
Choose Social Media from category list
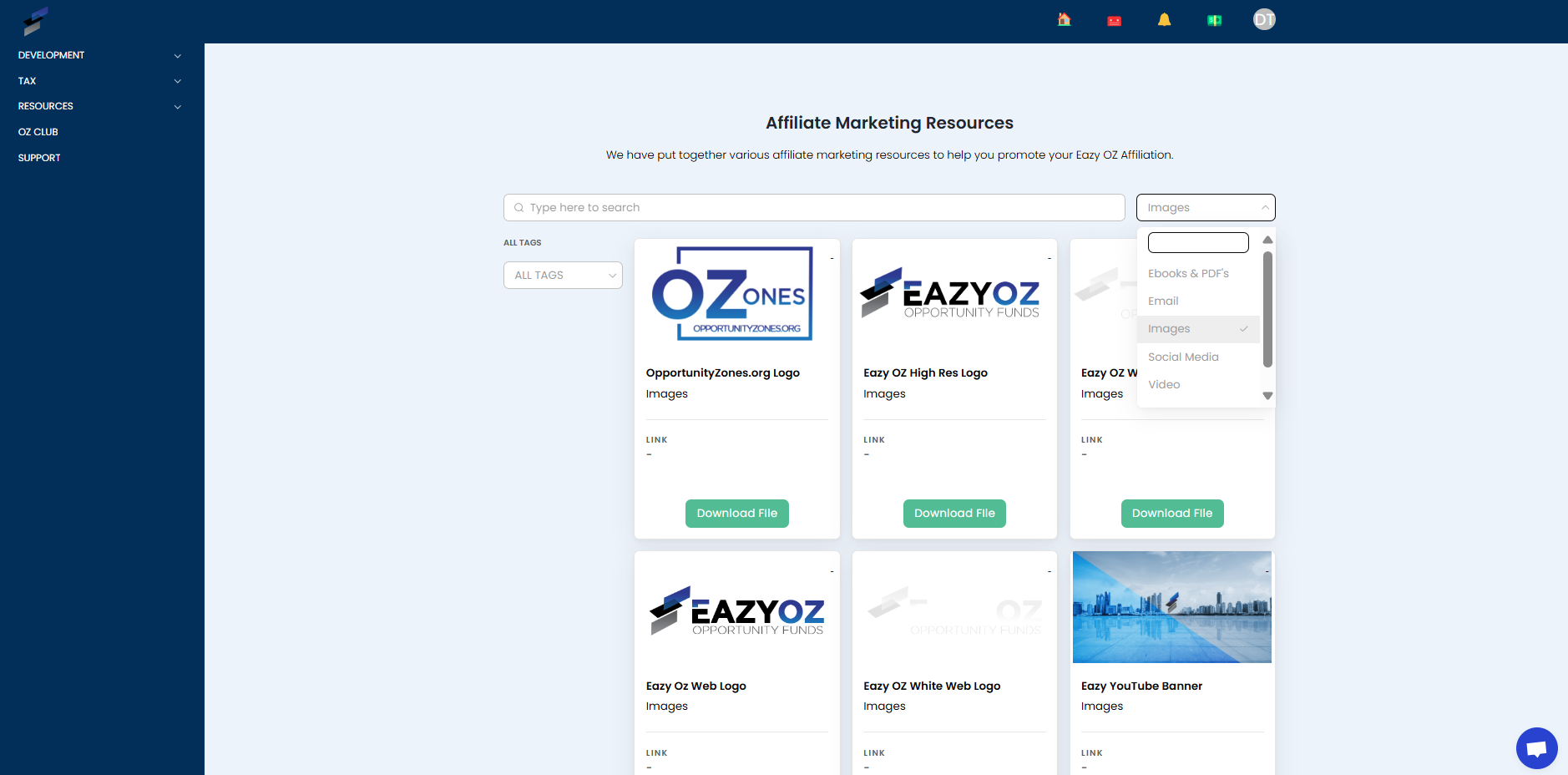click(x=1183, y=357)
